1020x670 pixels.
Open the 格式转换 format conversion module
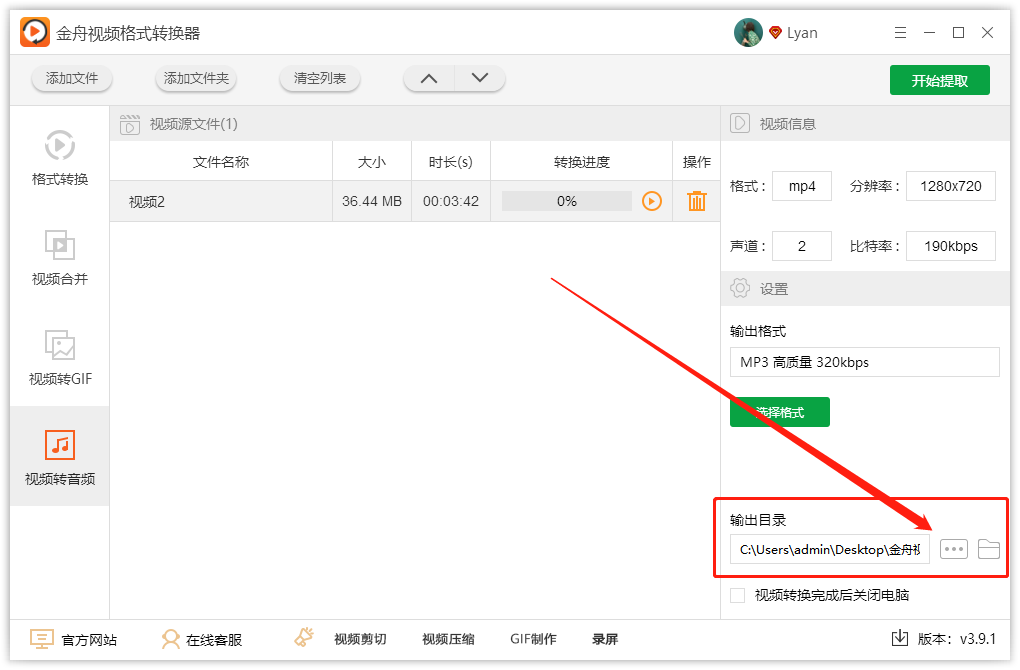click(x=60, y=158)
